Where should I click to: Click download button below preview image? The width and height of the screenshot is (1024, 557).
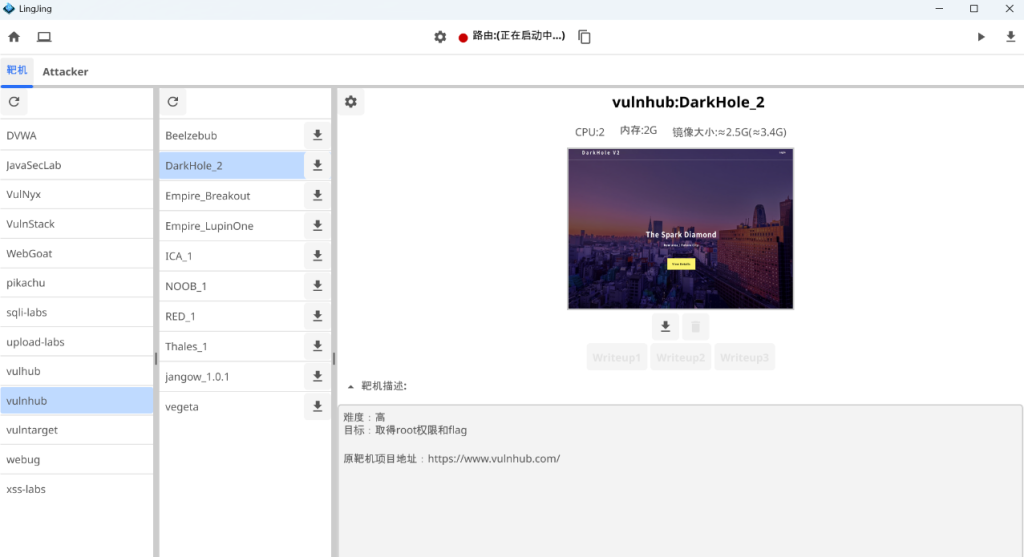[x=665, y=327]
